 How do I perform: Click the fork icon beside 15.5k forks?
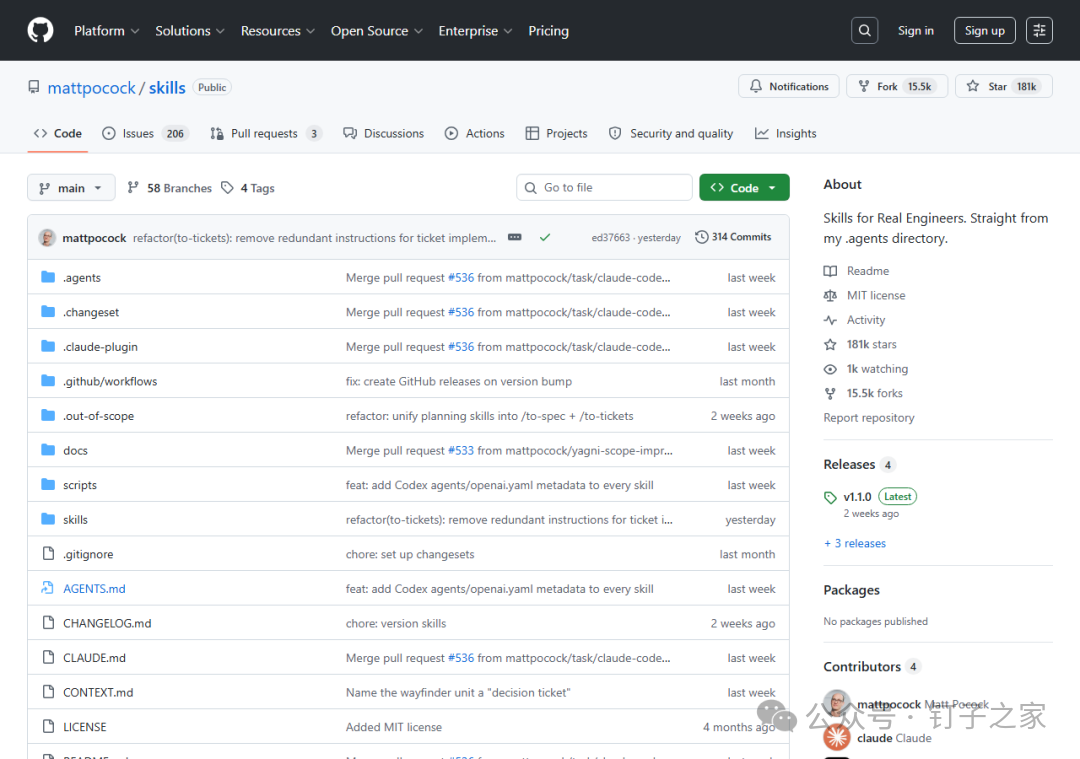830,393
